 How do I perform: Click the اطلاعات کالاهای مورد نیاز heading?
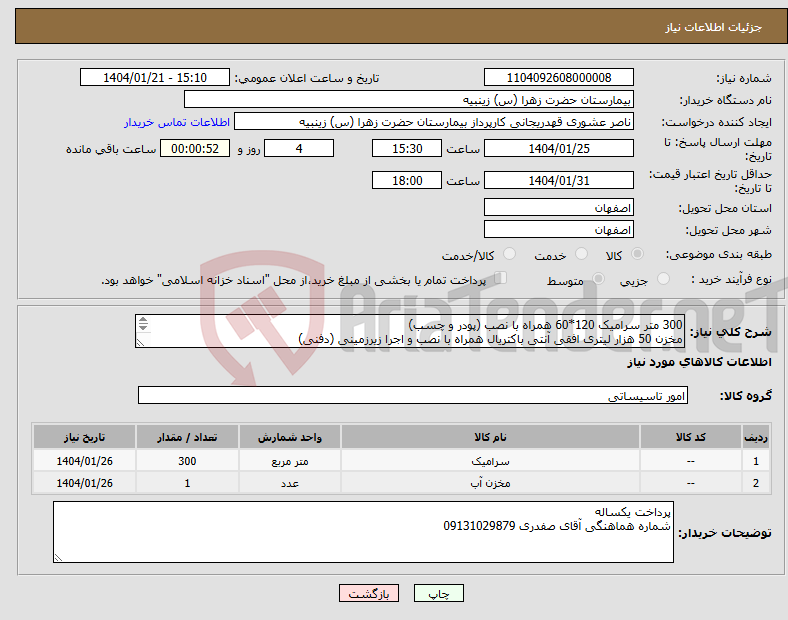[699, 362]
